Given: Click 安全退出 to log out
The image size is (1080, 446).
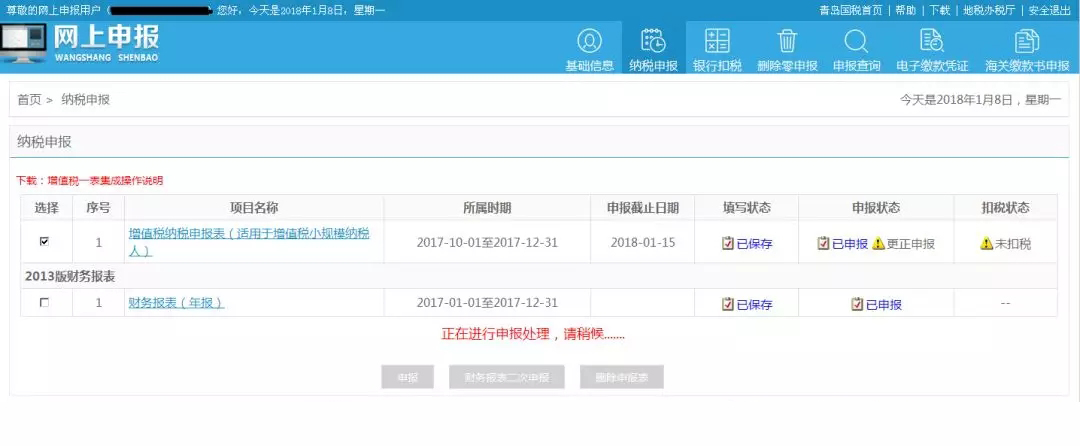Looking at the screenshot, I should pos(1049,10).
